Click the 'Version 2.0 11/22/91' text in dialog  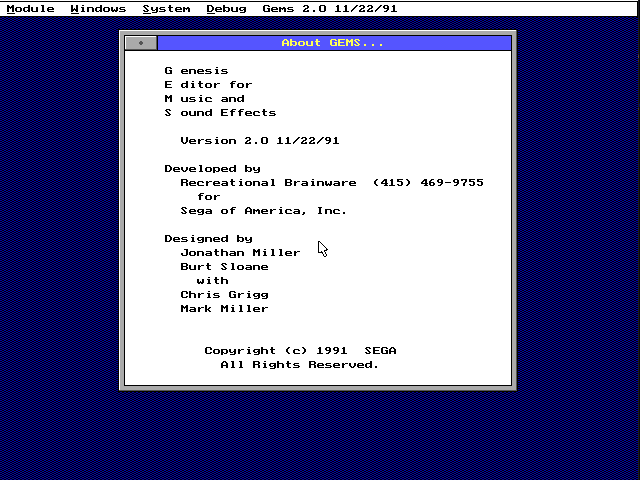(260, 140)
